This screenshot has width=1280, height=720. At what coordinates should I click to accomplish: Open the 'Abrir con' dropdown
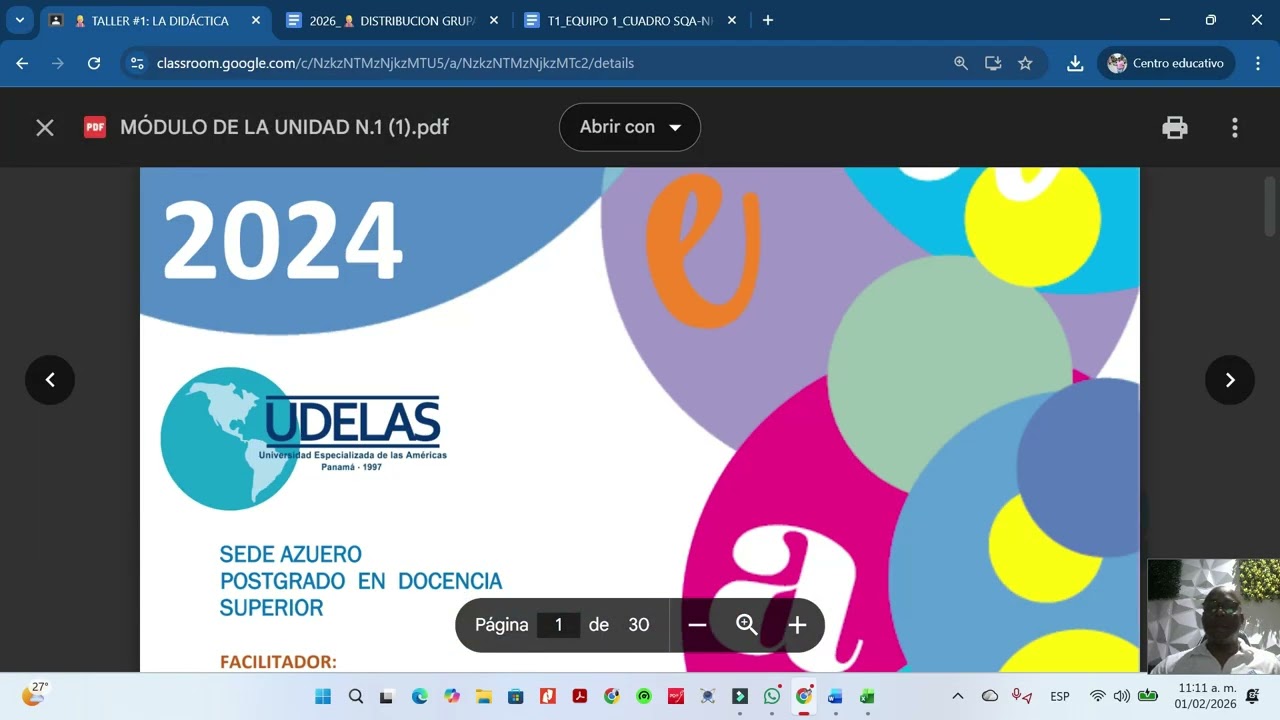click(630, 127)
